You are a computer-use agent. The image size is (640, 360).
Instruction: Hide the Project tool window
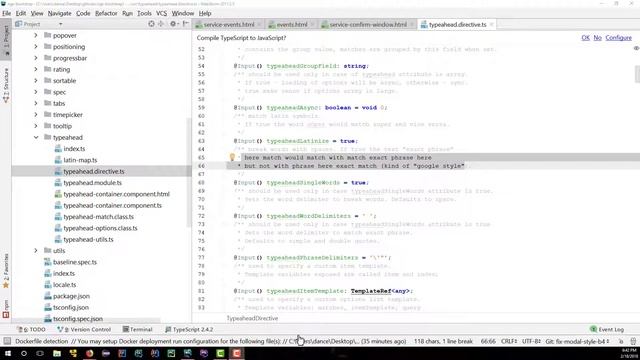[x=185, y=24]
